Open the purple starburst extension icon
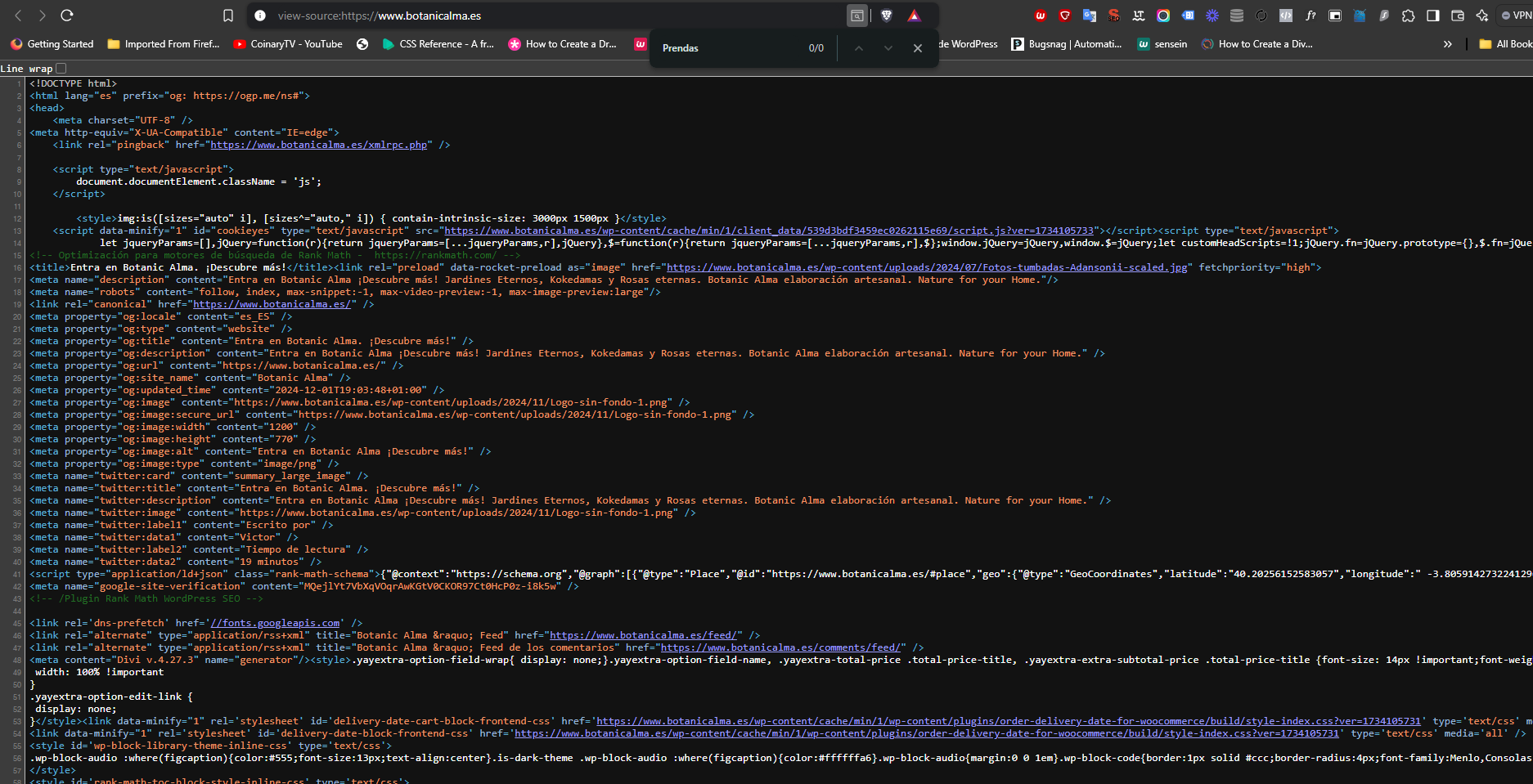The image size is (1533, 784). 1212,16
